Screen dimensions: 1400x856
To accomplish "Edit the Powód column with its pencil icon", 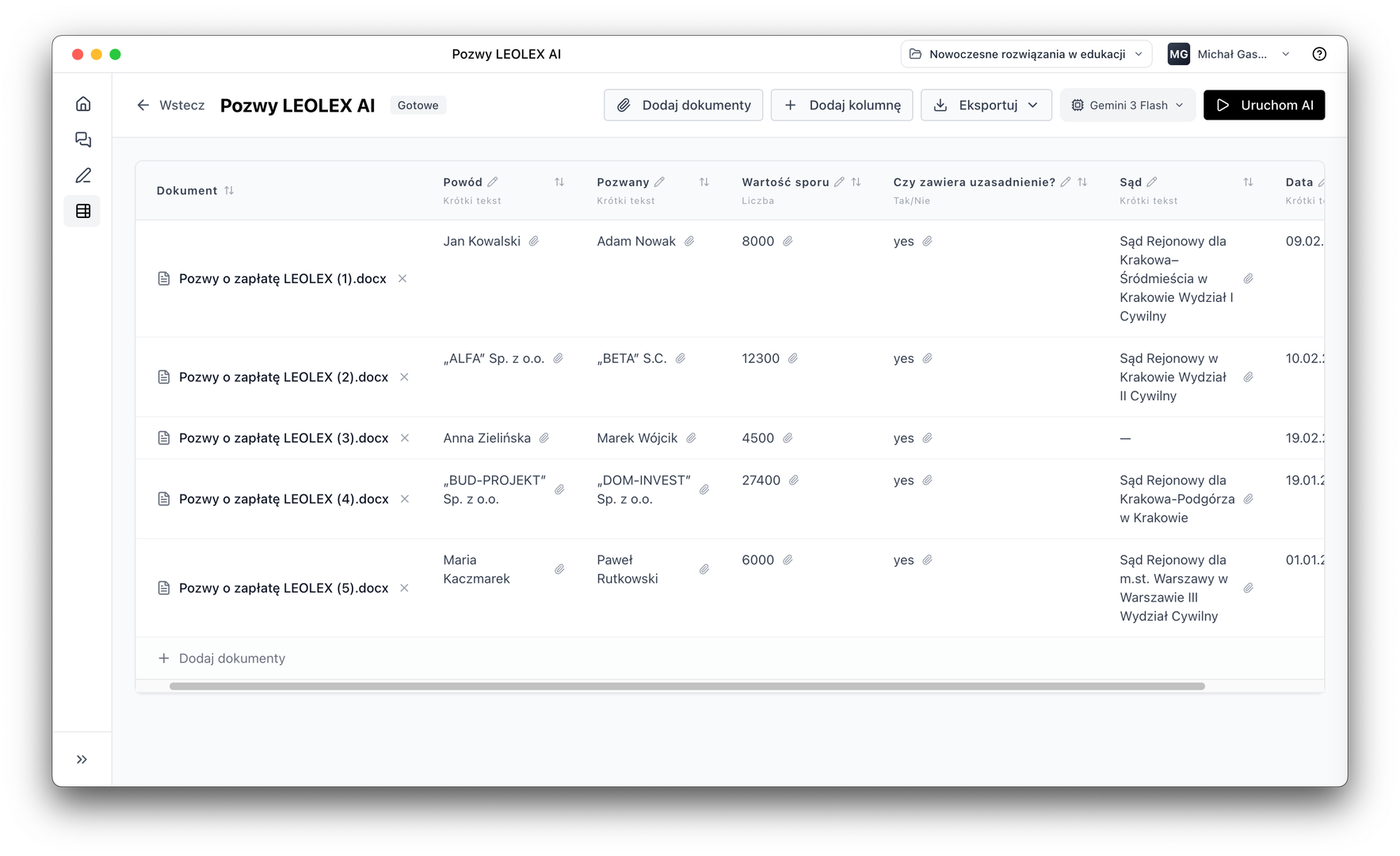I will tap(492, 181).
